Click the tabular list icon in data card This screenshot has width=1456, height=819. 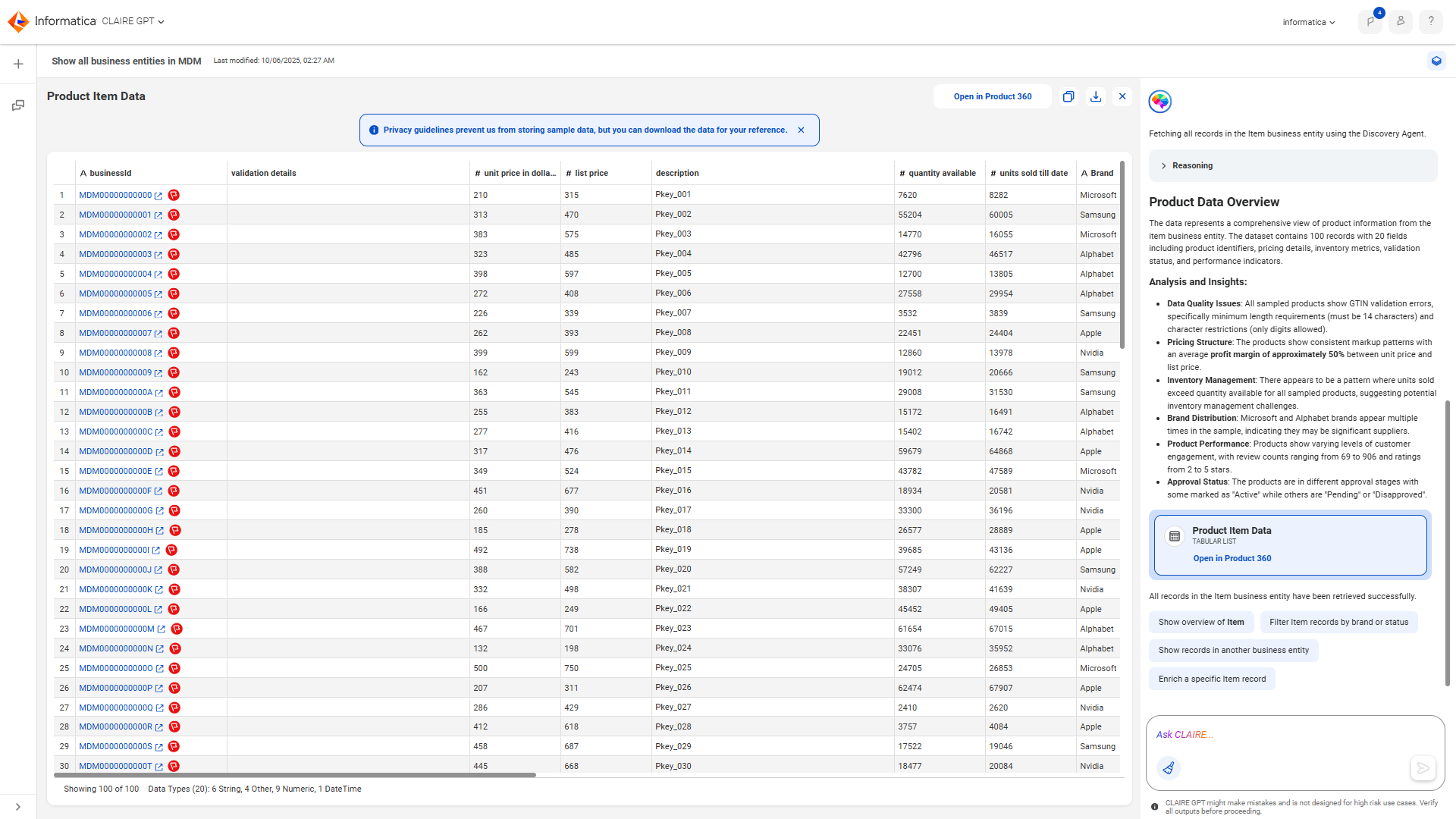[x=1175, y=536]
